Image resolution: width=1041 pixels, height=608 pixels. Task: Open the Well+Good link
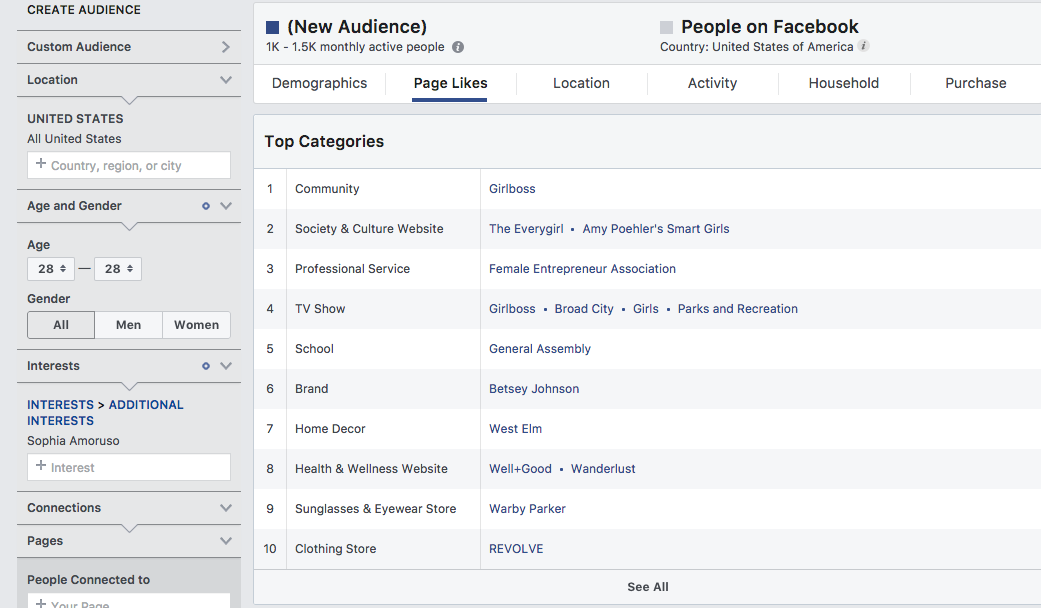[x=520, y=469]
